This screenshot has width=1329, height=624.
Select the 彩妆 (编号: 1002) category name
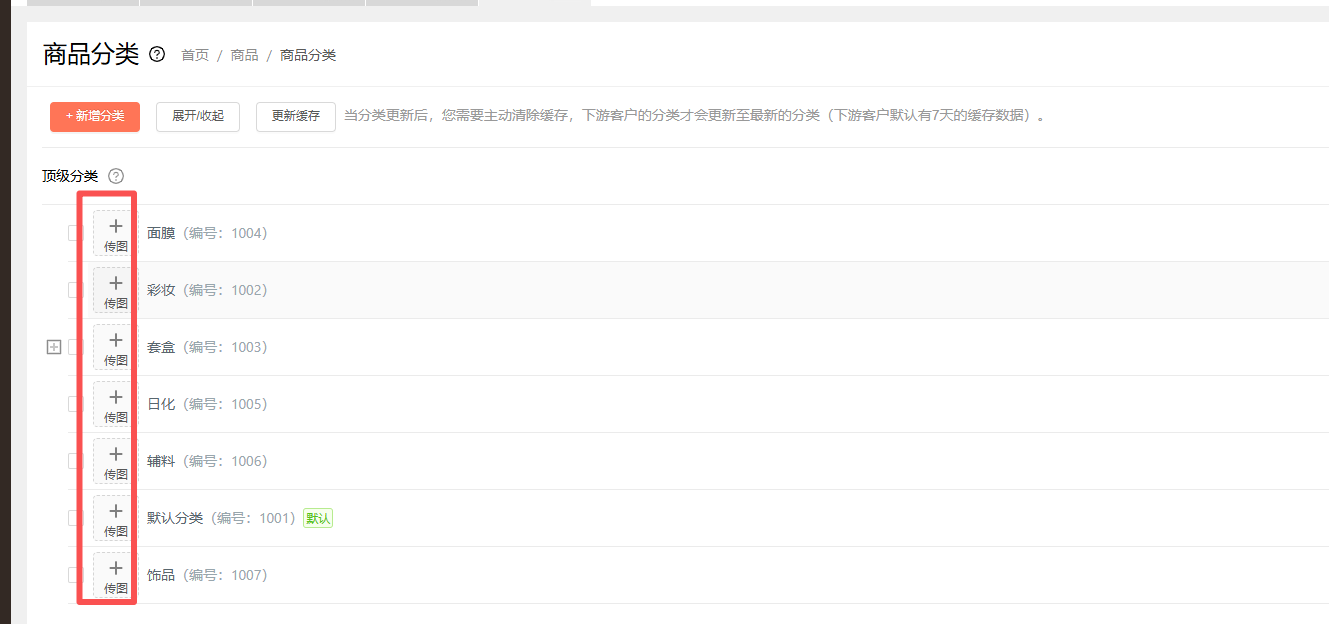[207, 290]
